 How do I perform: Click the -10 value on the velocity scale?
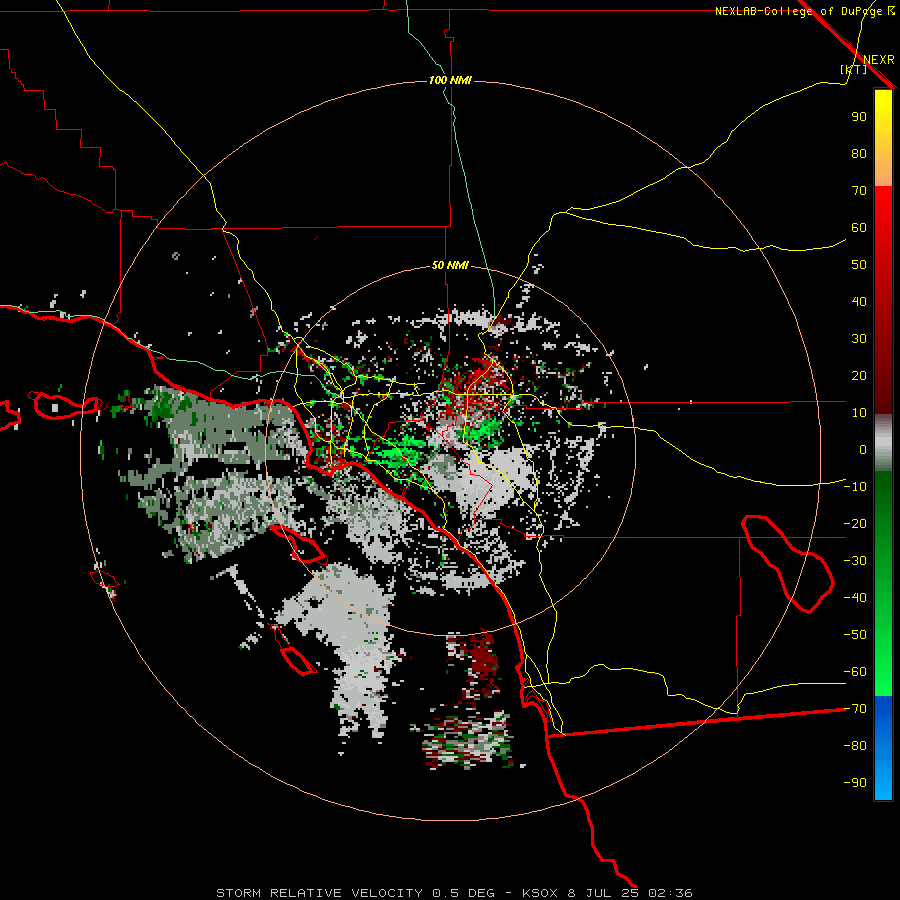(x=855, y=487)
